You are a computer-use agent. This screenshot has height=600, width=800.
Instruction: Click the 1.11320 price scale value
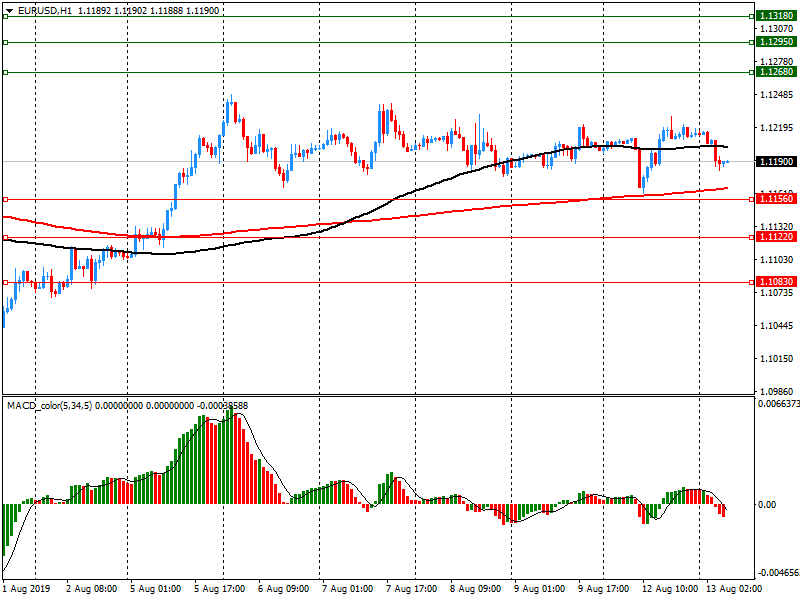777,227
